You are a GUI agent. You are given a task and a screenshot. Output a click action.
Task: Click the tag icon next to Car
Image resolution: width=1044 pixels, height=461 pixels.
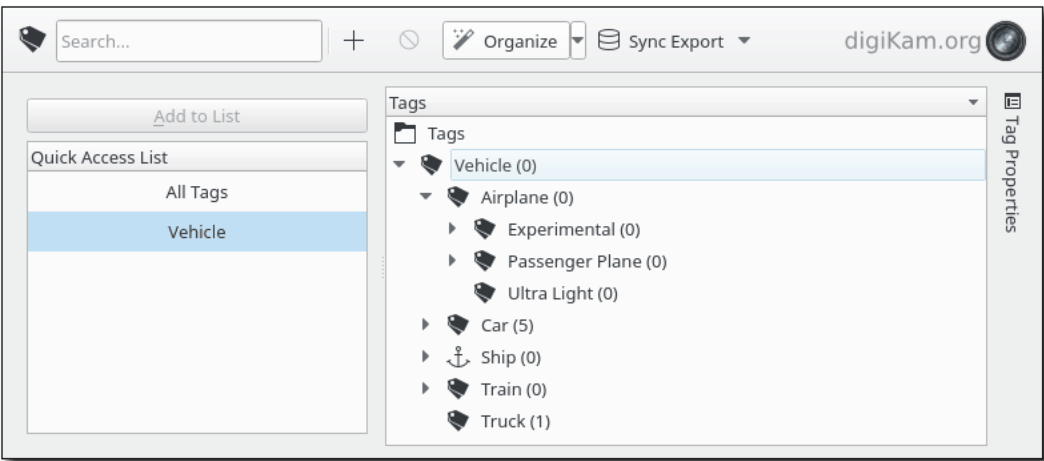click(458, 324)
